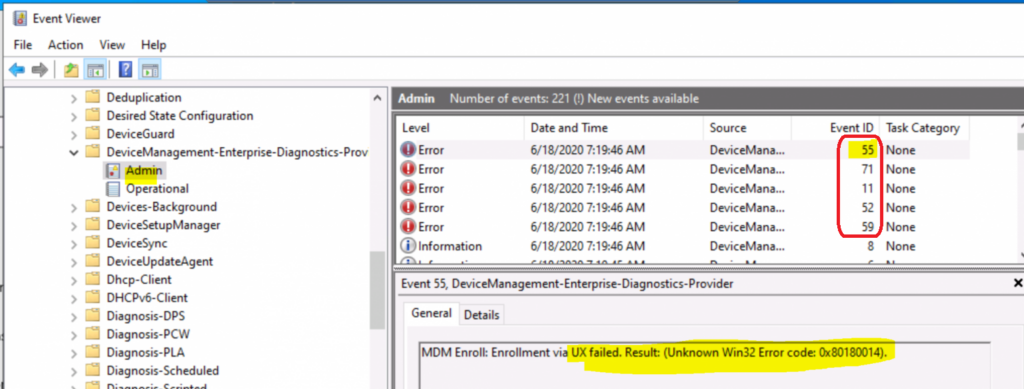1024x389 pixels.
Task: Select the Diagnosis-PLA tree item
Action: [x=145, y=353]
